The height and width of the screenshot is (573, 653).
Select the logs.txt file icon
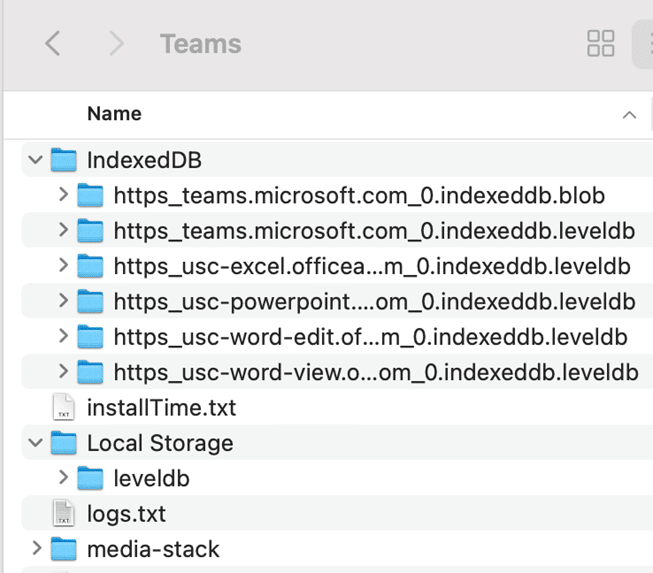tap(64, 513)
